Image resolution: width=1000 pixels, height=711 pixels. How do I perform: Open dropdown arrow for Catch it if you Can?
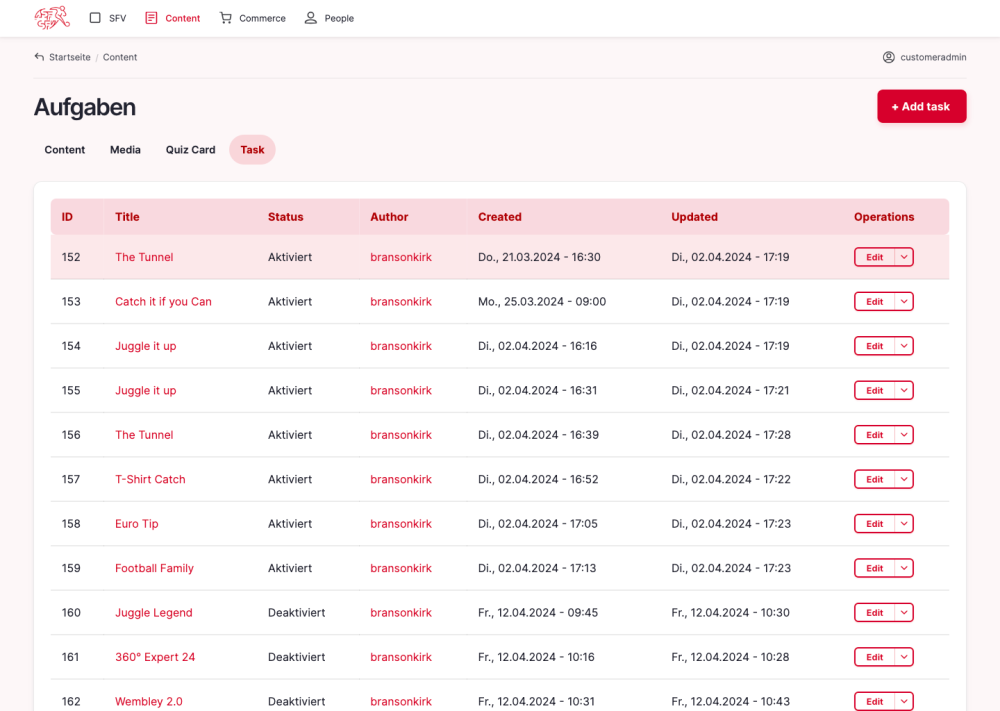[904, 302]
